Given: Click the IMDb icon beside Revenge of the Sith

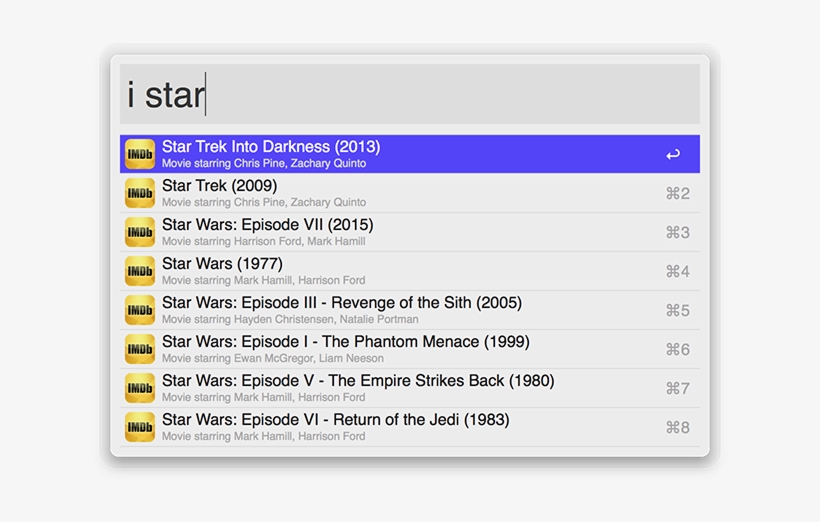Looking at the screenshot, I should tap(140, 310).
